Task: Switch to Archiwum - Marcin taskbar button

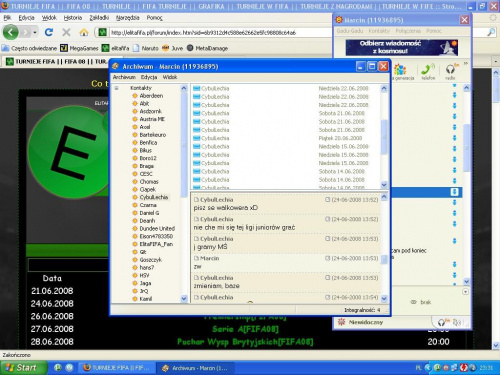Action: [195, 368]
